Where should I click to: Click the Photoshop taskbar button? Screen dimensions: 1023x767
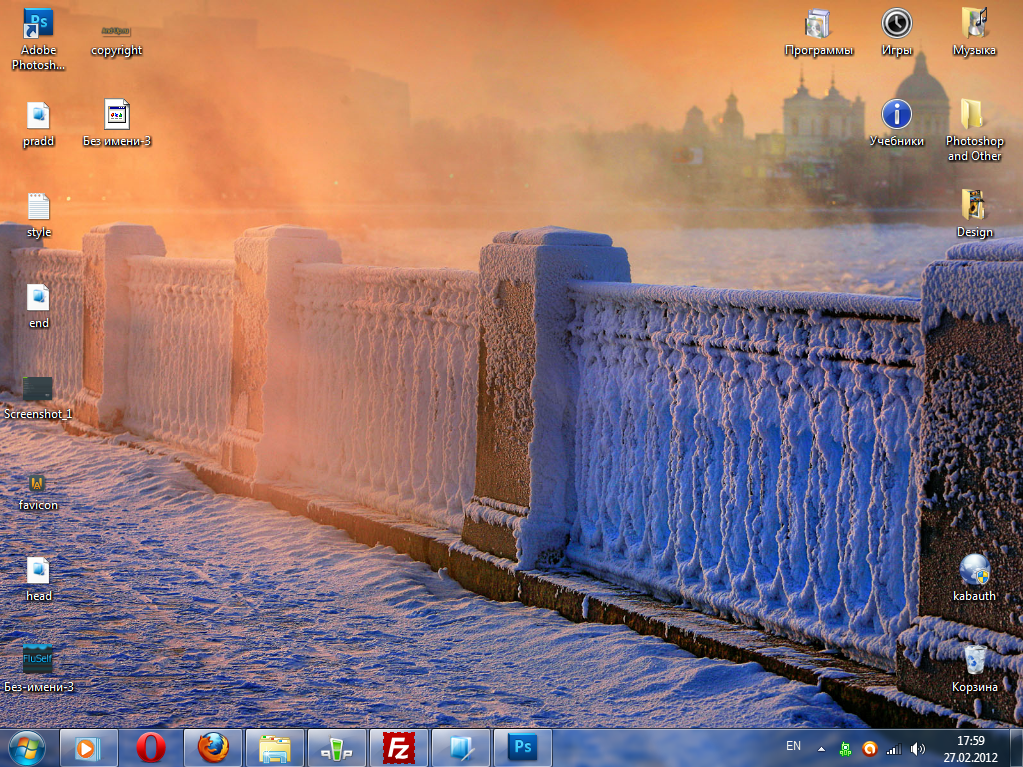pyautogui.click(x=522, y=747)
